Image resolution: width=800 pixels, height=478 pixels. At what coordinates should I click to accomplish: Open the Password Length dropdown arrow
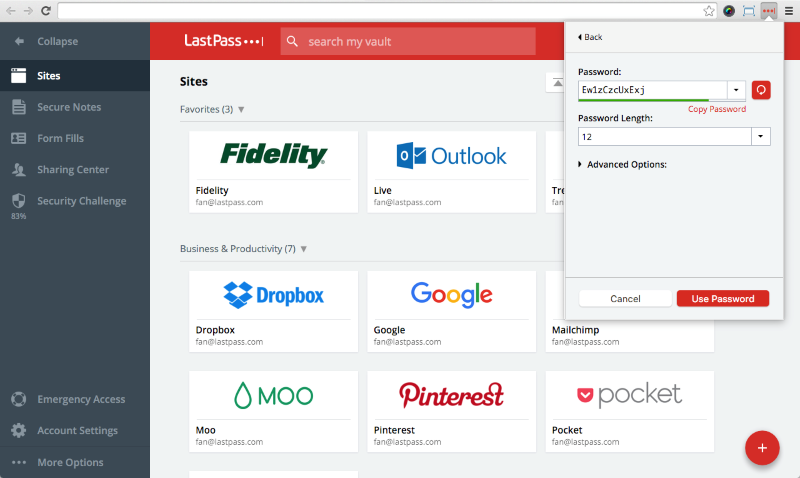[x=761, y=136]
